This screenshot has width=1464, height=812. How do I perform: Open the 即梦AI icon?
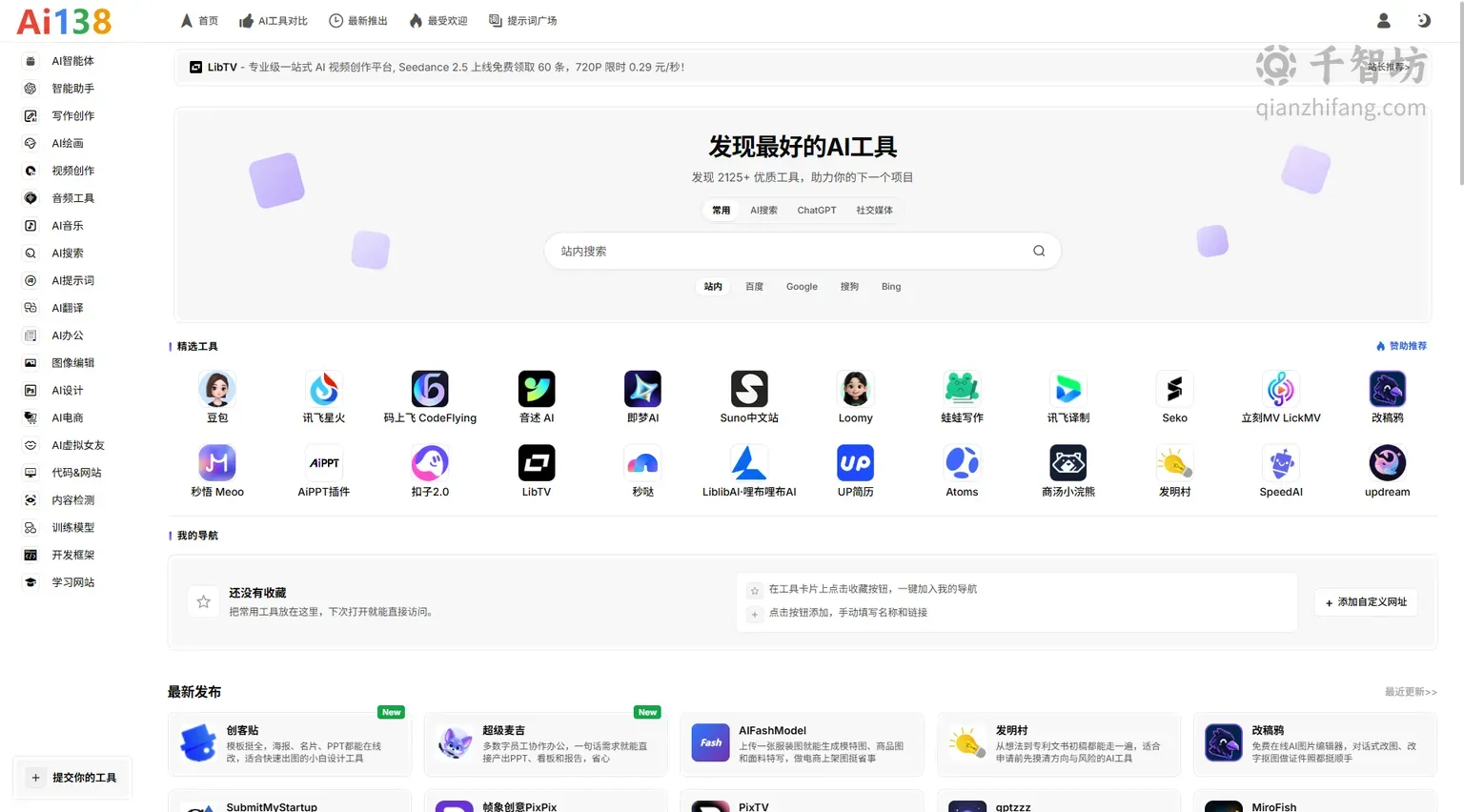click(643, 389)
